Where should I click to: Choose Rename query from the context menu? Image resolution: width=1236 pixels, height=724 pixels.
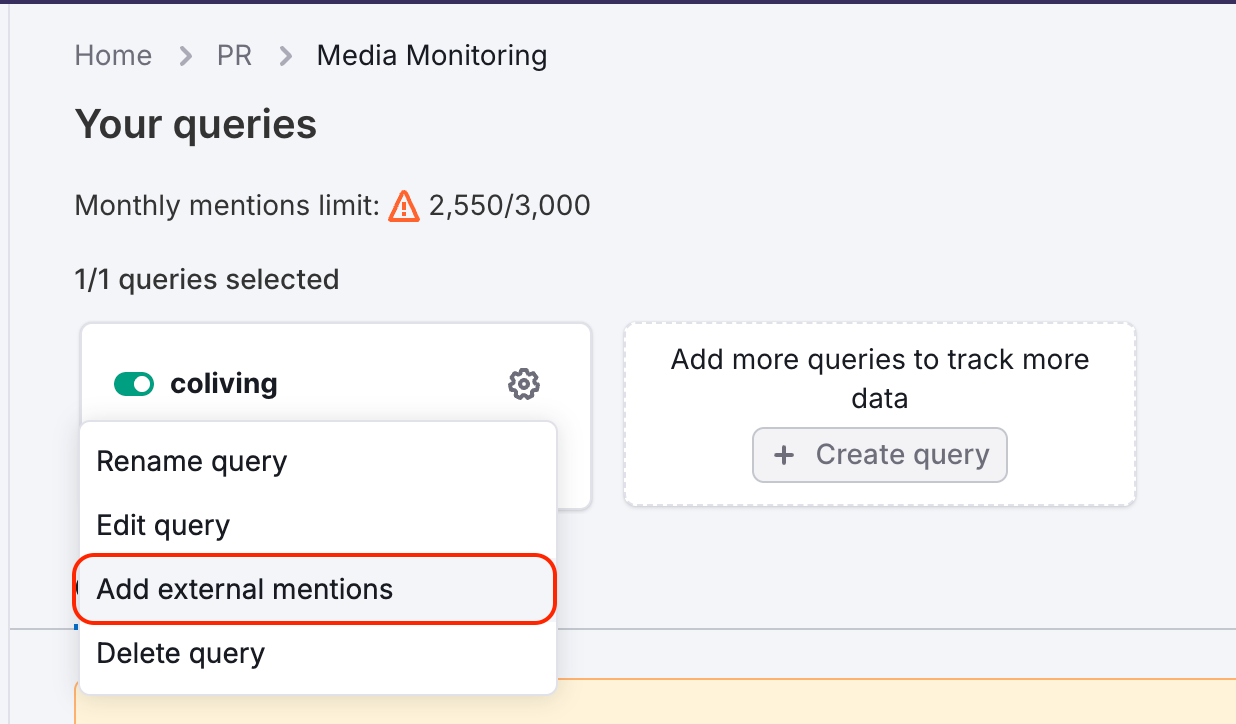coord(191,461)
